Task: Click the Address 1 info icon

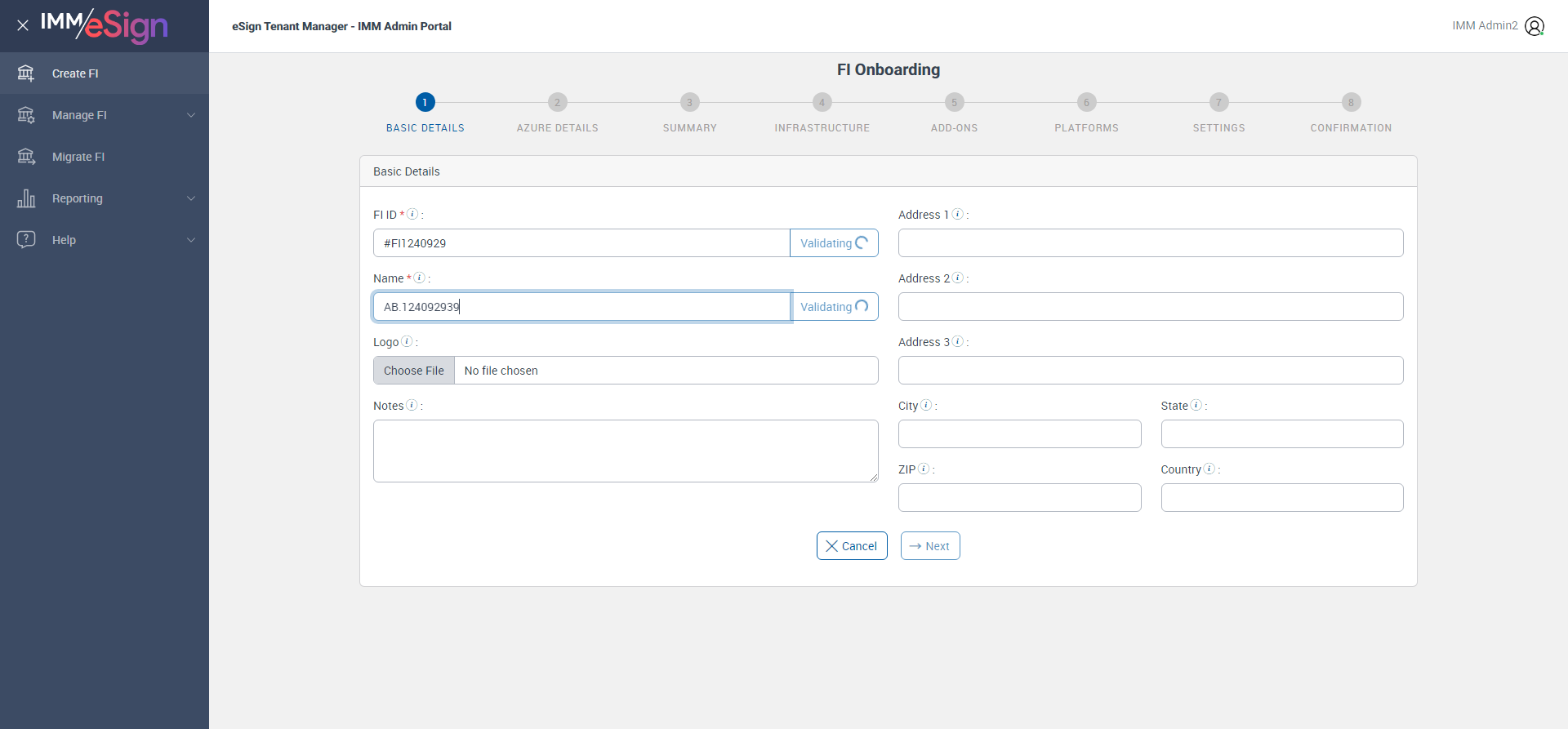Action: click(958, 215)
